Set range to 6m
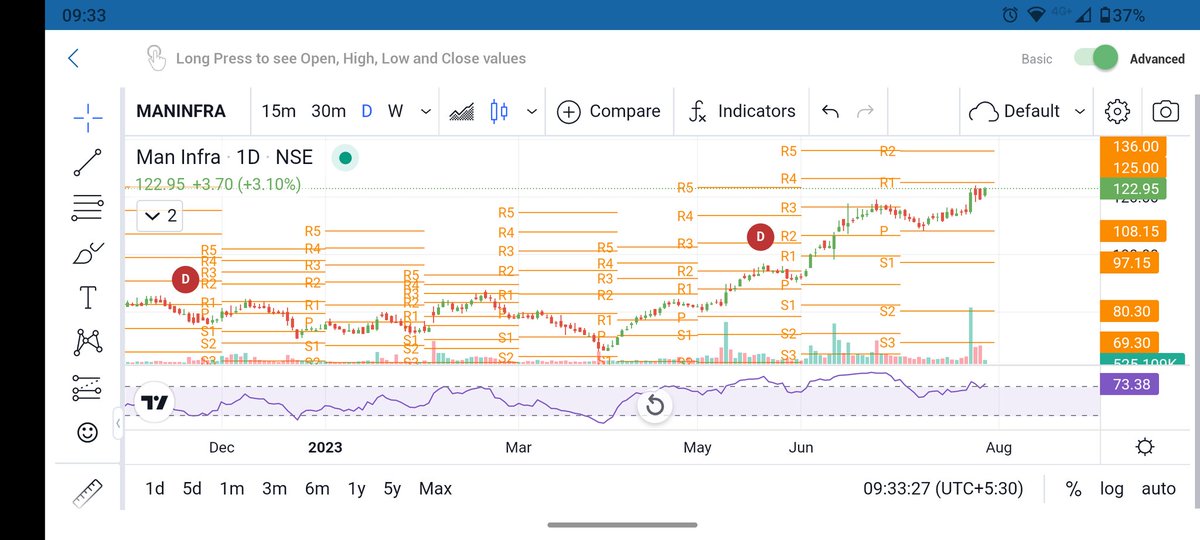 click(317, 489)
